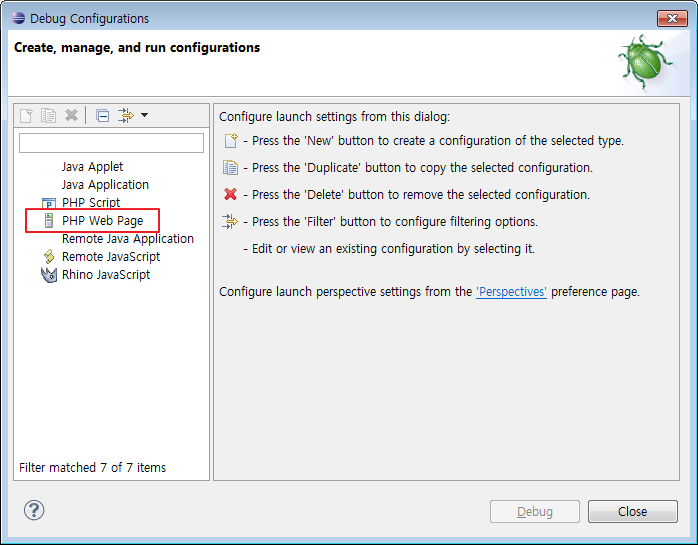Open the 'Perspectives' preference page link

coord(511,292)
